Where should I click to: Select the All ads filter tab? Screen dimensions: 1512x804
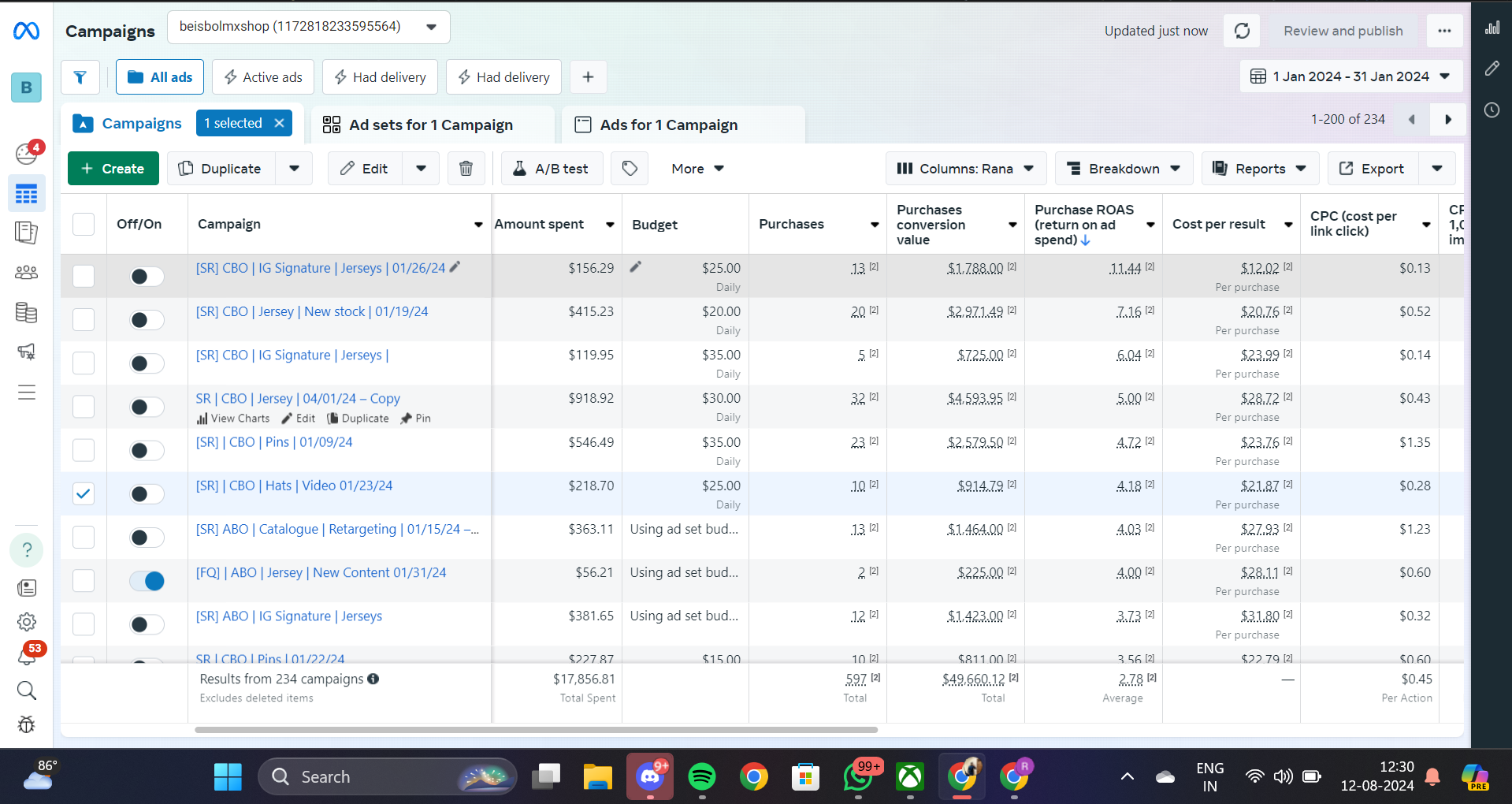(x=160, y=77)
